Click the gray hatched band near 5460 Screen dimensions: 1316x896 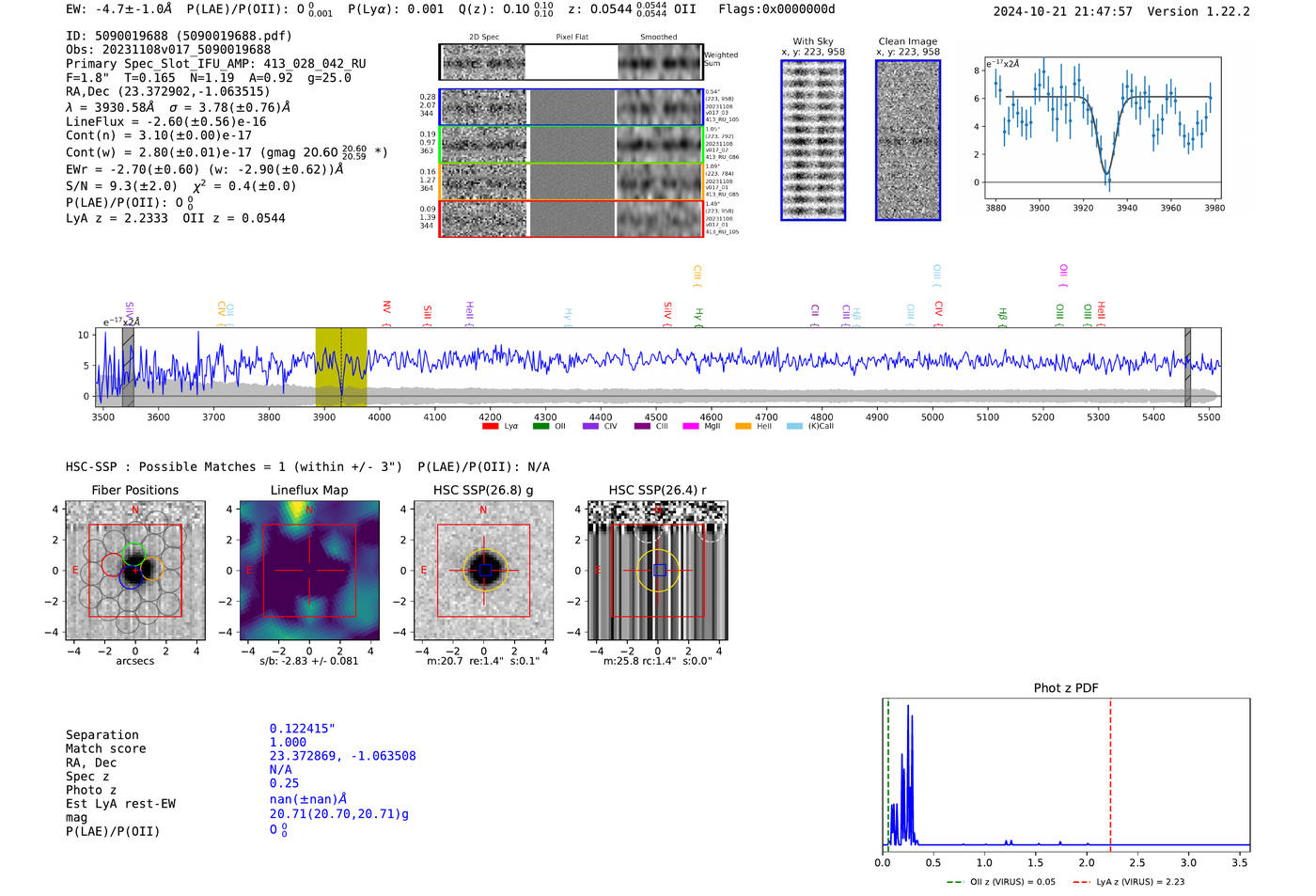[x=1187, y=368]
